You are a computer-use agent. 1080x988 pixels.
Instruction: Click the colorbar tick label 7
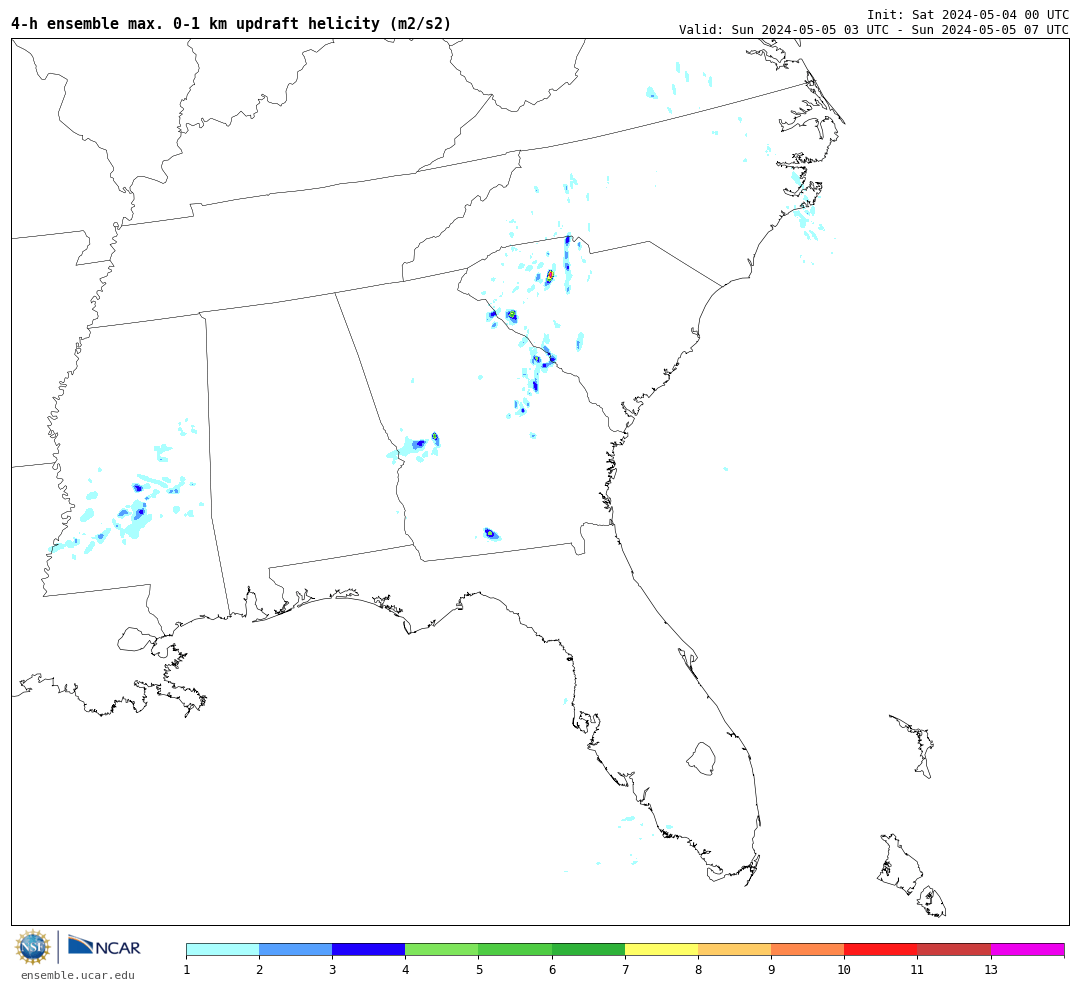(625, 969)
